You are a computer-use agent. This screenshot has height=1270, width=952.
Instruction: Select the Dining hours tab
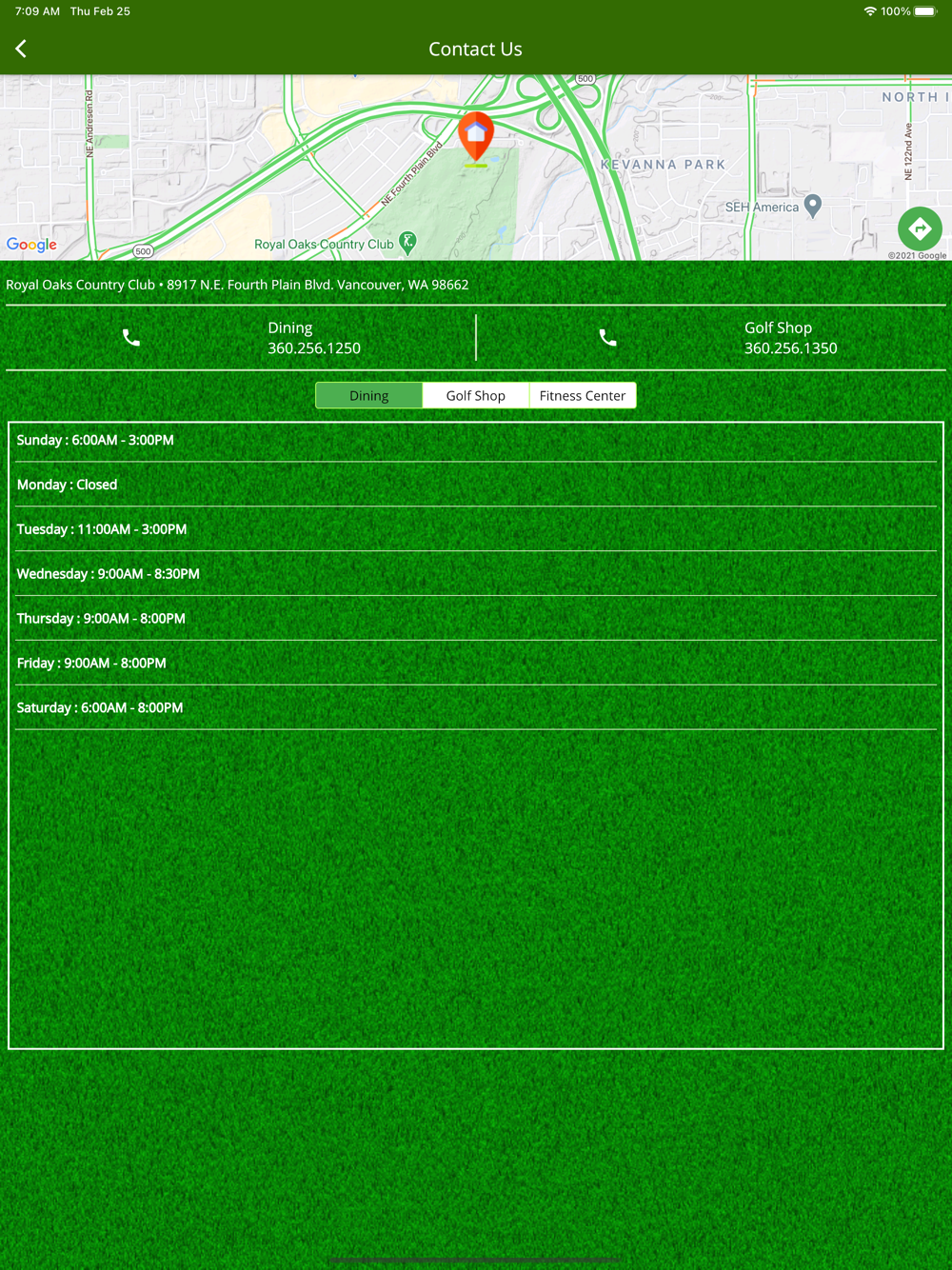coord(368,396)
